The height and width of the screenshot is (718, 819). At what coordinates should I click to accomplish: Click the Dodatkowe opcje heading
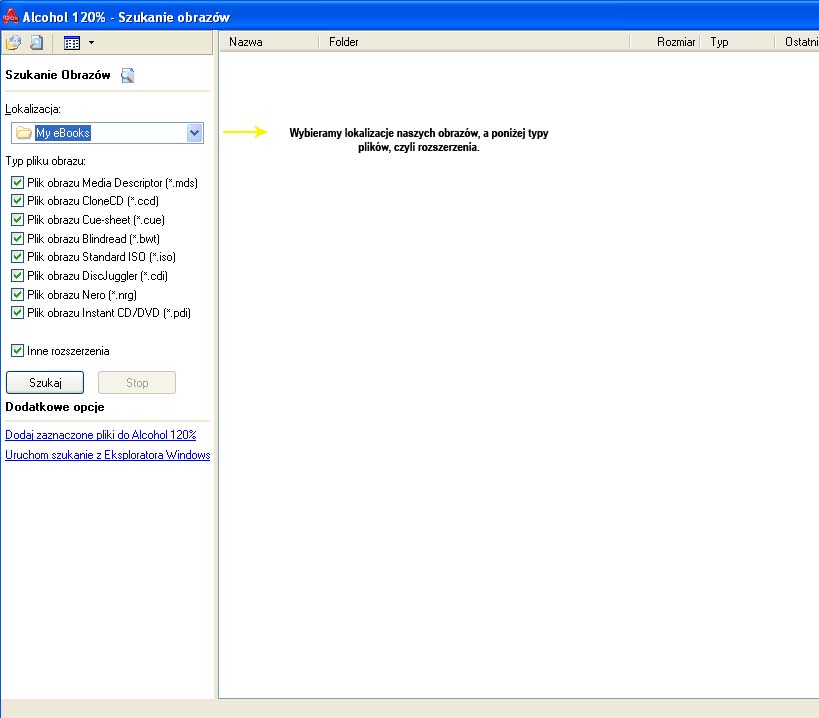(55, 407)
